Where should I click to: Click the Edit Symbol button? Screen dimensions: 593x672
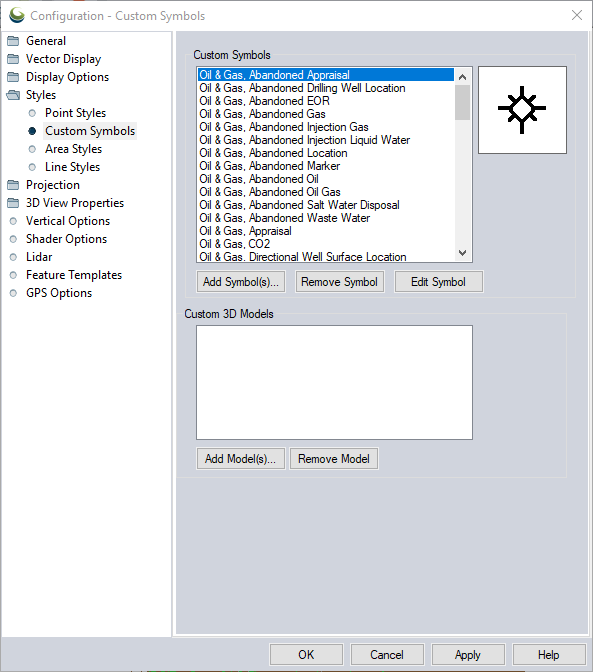[438, 282]
